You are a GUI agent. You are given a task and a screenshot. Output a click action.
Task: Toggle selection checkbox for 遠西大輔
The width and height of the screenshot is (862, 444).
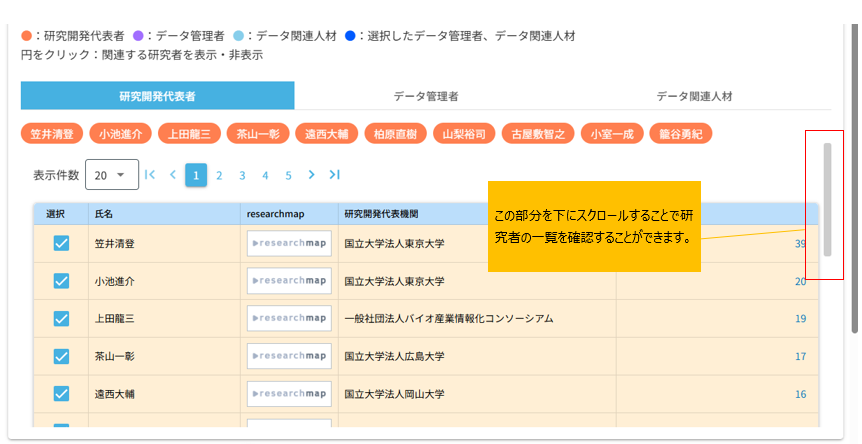coord(61,394)
